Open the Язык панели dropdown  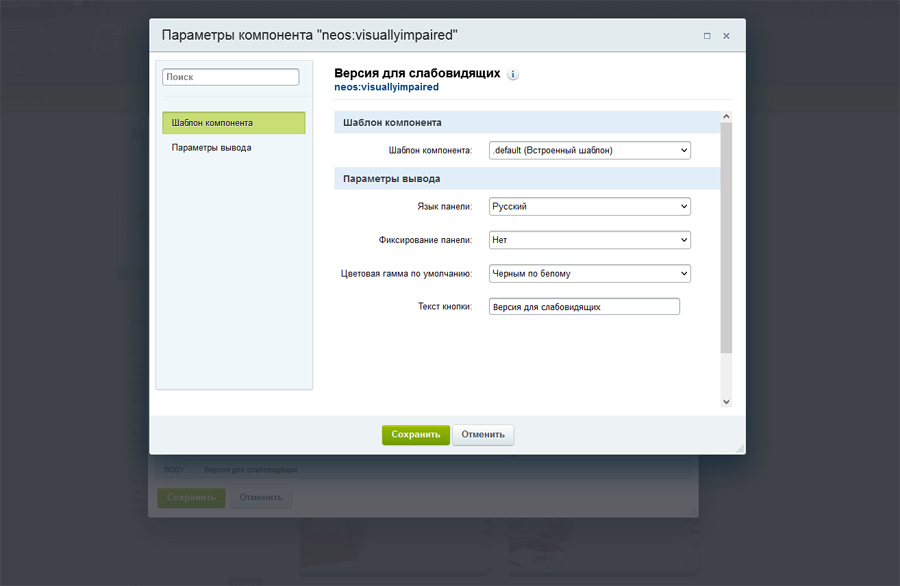click(x=590, y=207)
